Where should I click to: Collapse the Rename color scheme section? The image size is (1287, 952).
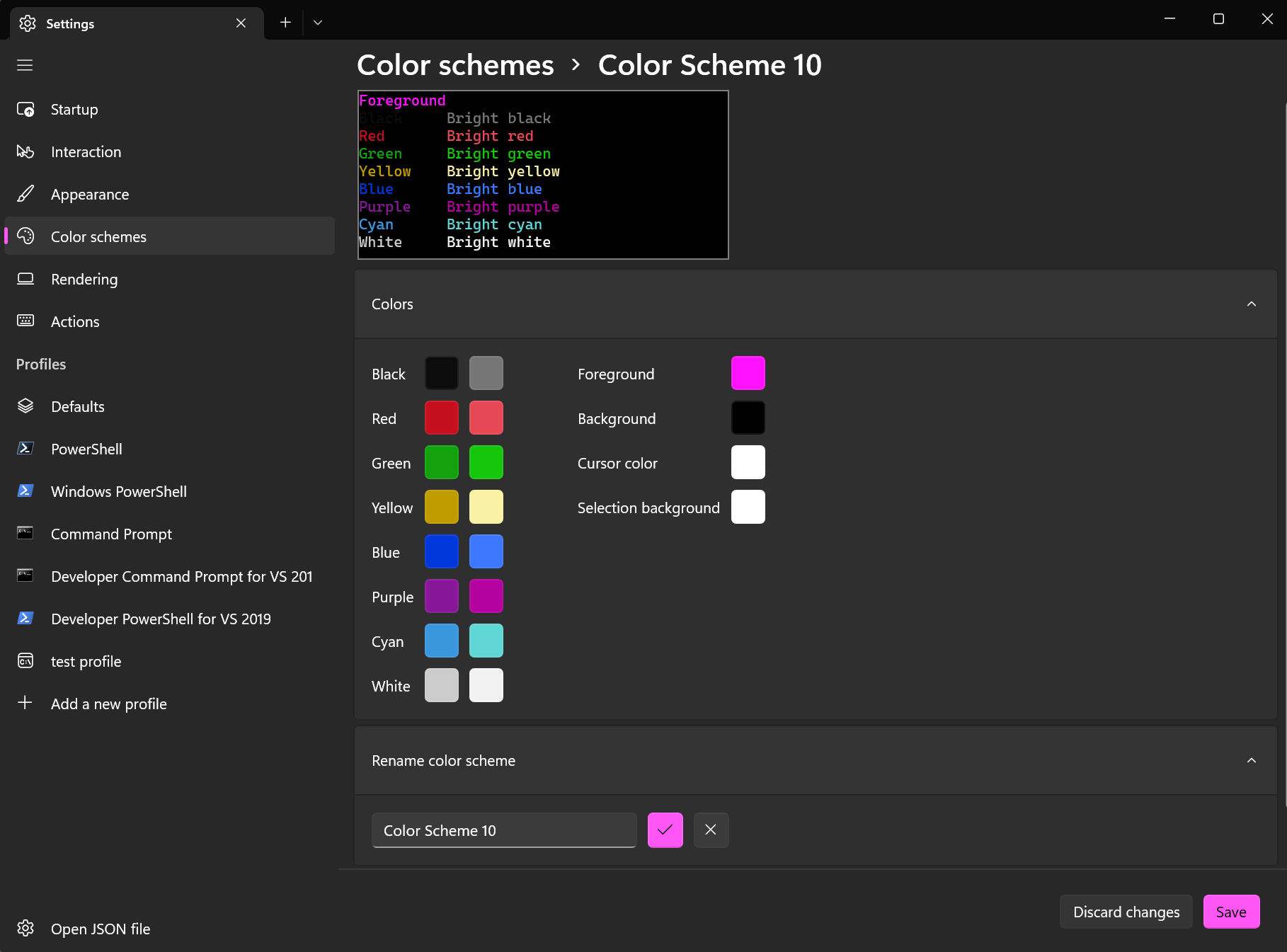click(1251, 760)
